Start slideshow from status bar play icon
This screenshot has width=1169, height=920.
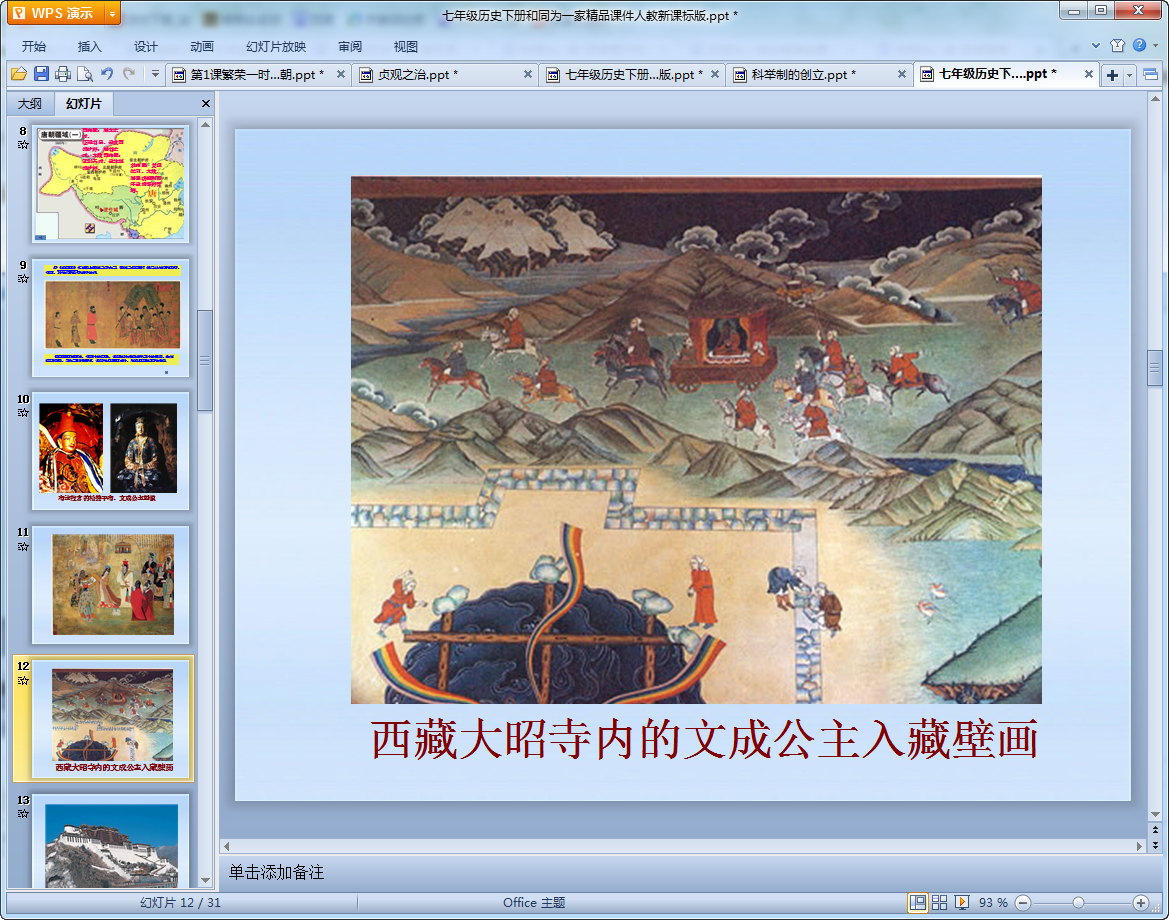point(962,903)
